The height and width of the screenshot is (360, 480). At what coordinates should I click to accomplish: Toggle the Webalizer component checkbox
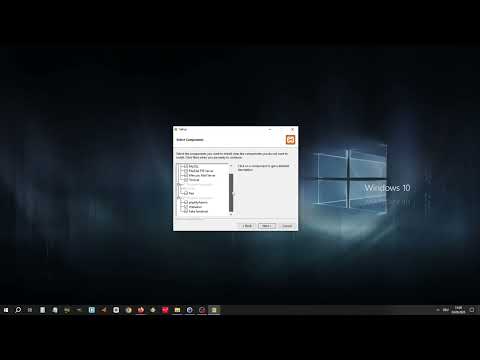[x=186, y=207]
